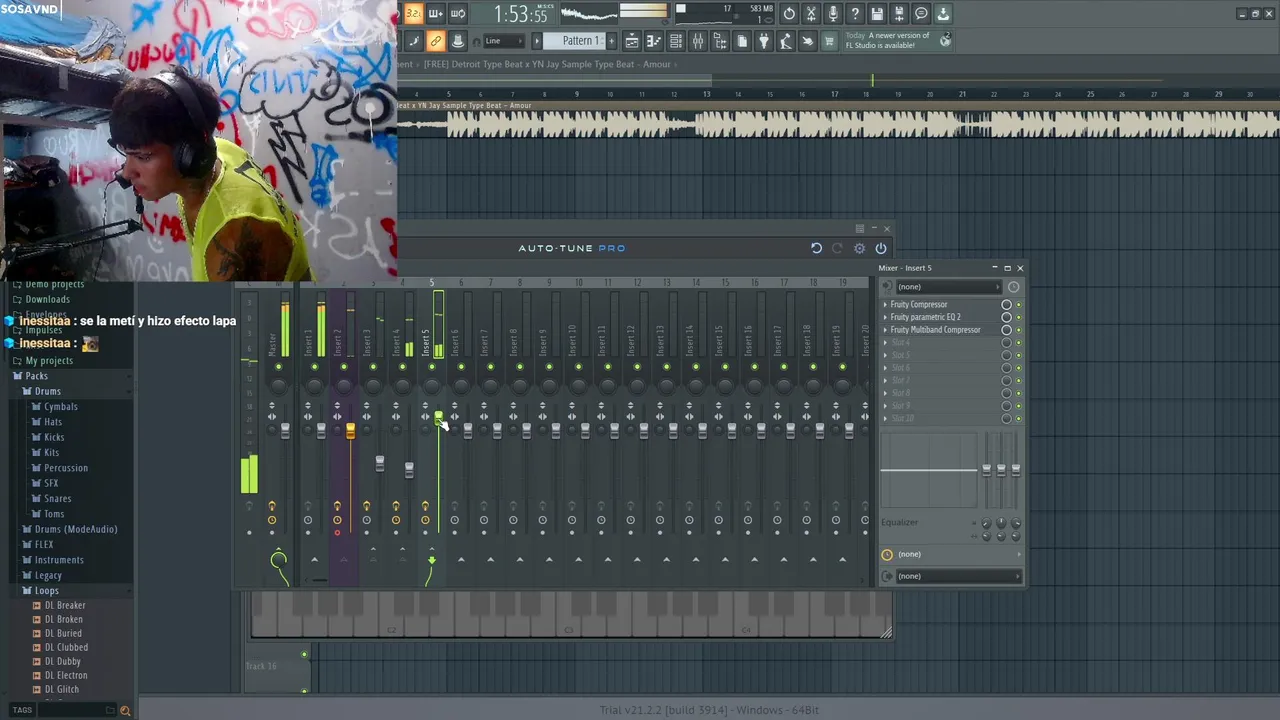This screenshot has width=1280, height=720.
Task: Toggle the Fruity Compressor enable LED
Action: pyautogui.click(x=1019, y=304)
